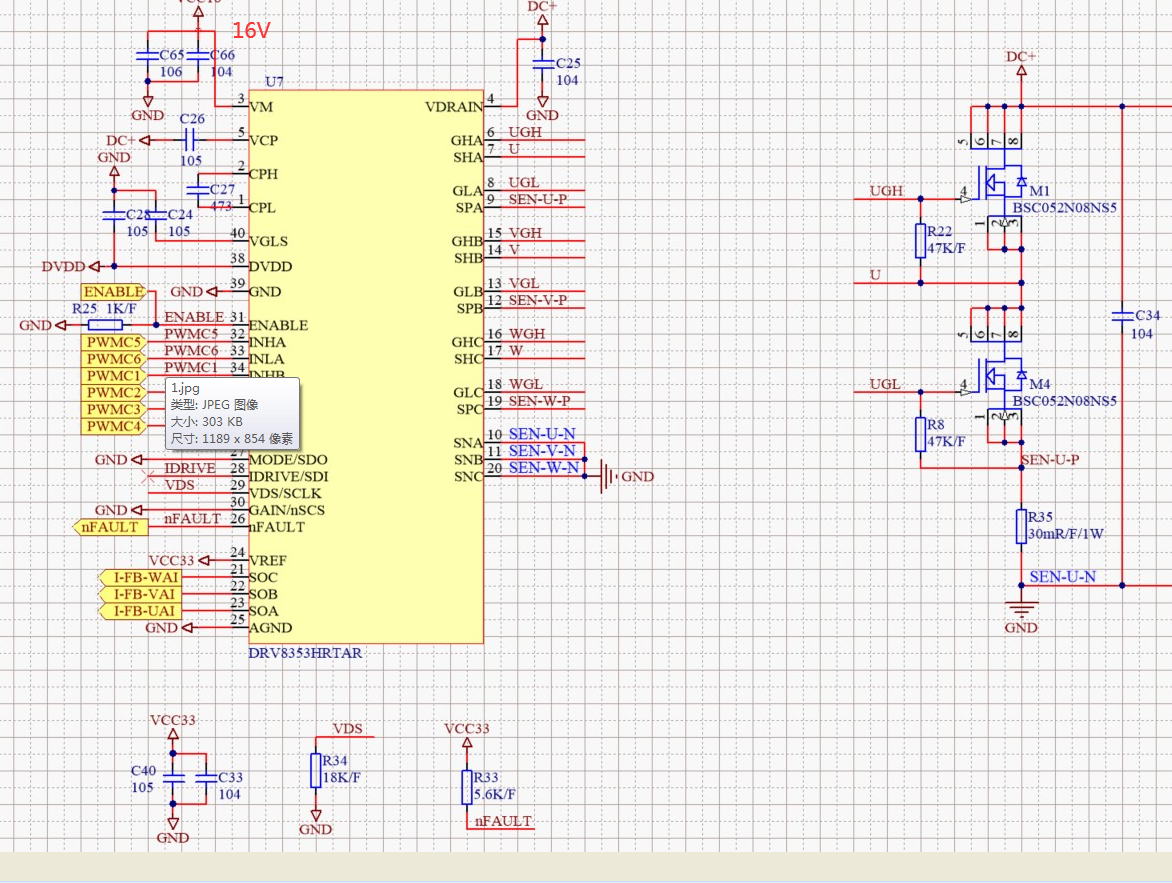
Task: Select capacitor C26 on the VCP line
Action: click(x=190, y=140)
